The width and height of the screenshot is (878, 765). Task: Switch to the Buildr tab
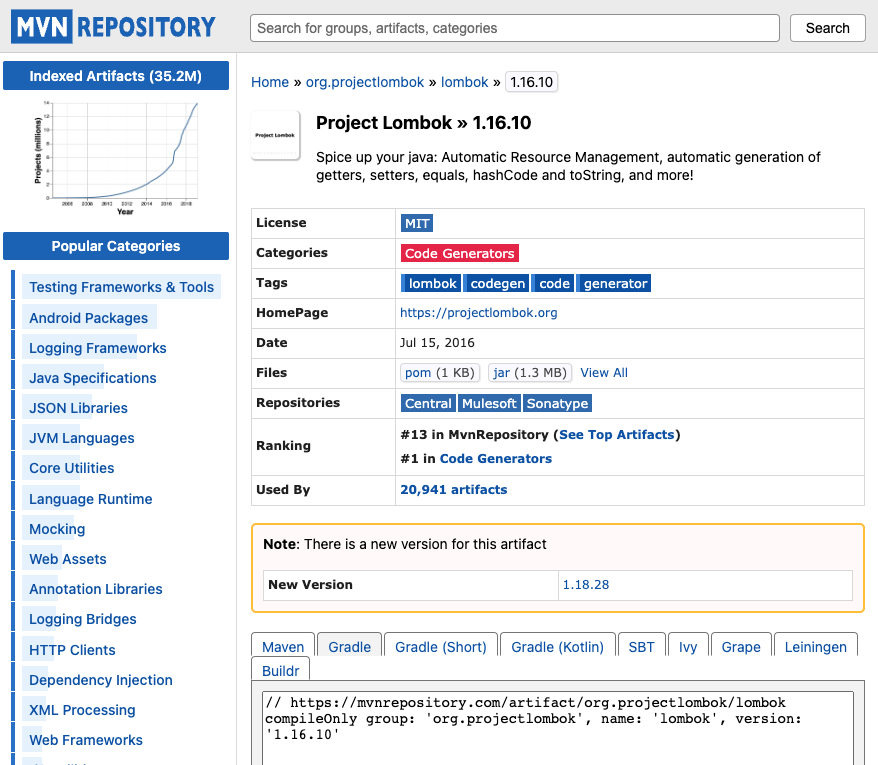(281, 670)
